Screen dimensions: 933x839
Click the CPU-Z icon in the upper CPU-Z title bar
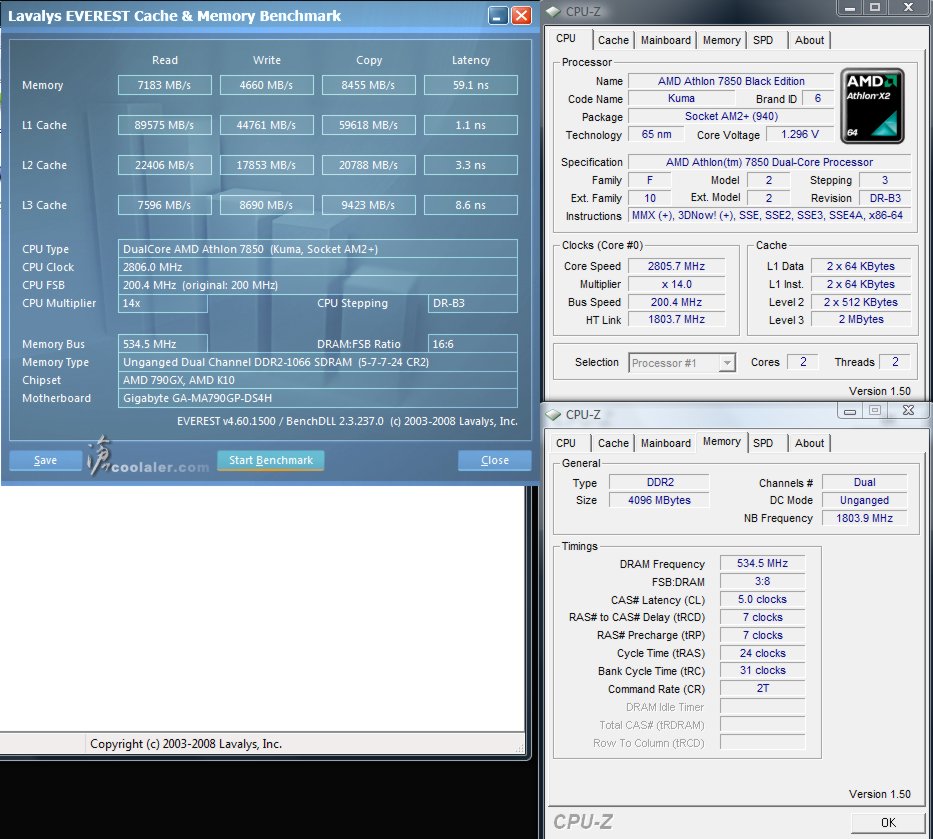coord(553,11)
